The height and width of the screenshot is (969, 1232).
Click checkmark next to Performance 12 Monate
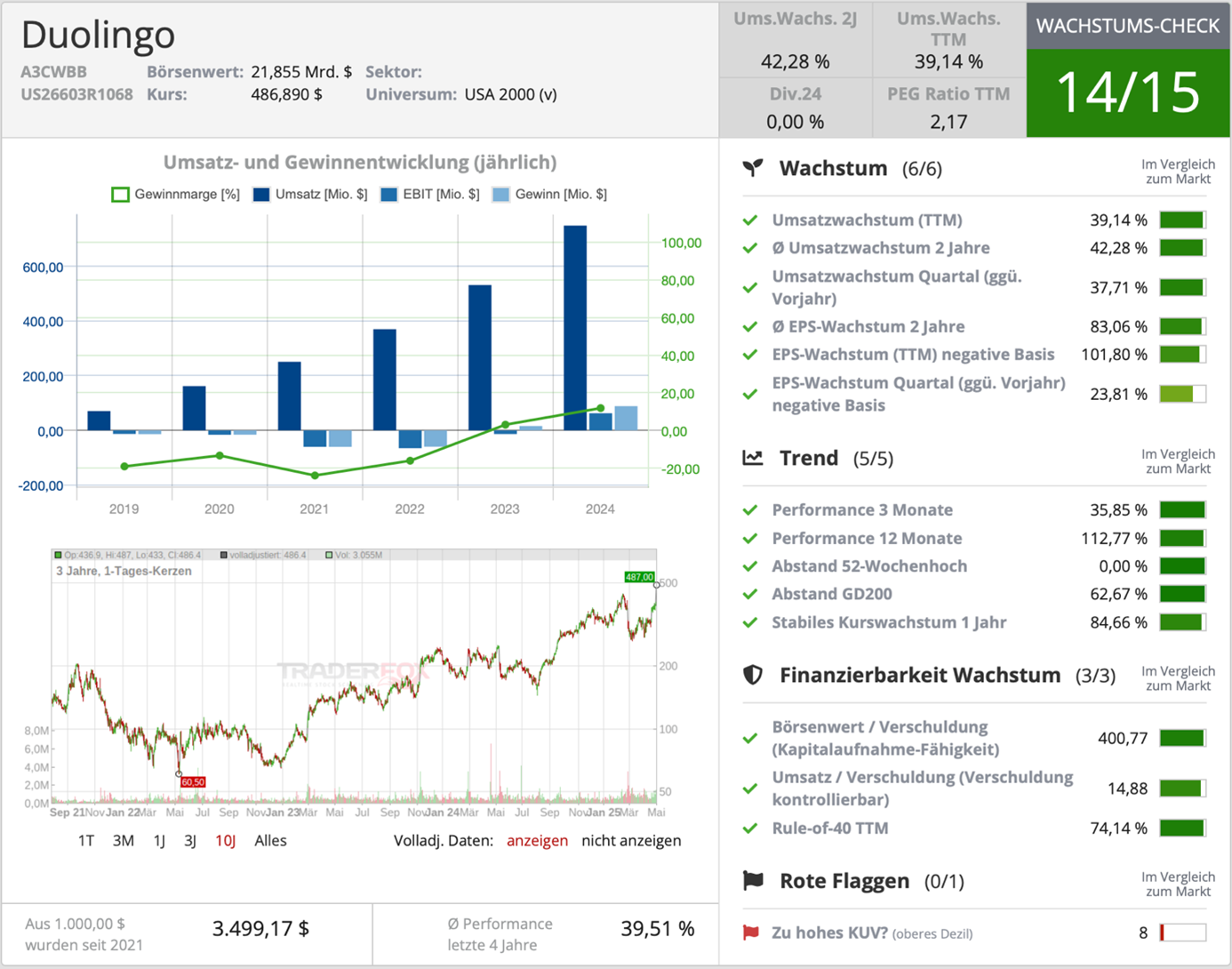pyautogui.click(x=750, y=538)
